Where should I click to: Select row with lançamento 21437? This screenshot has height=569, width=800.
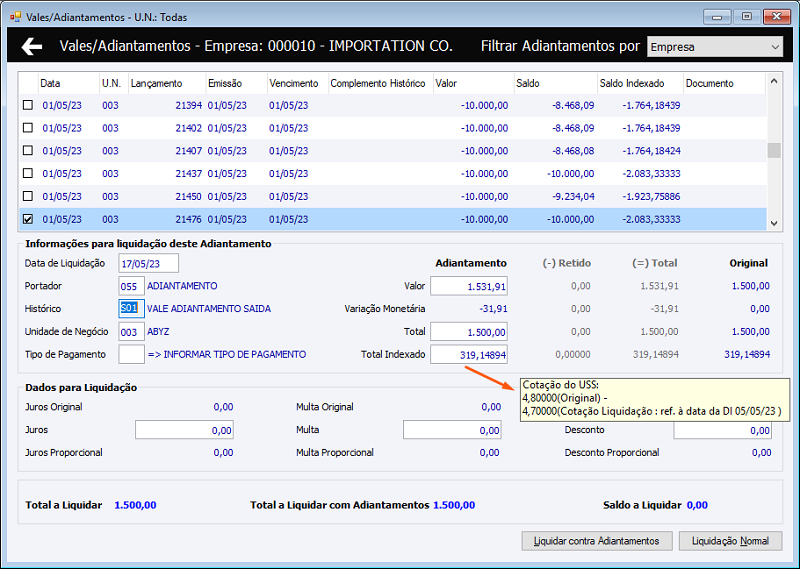click(393, 174)
